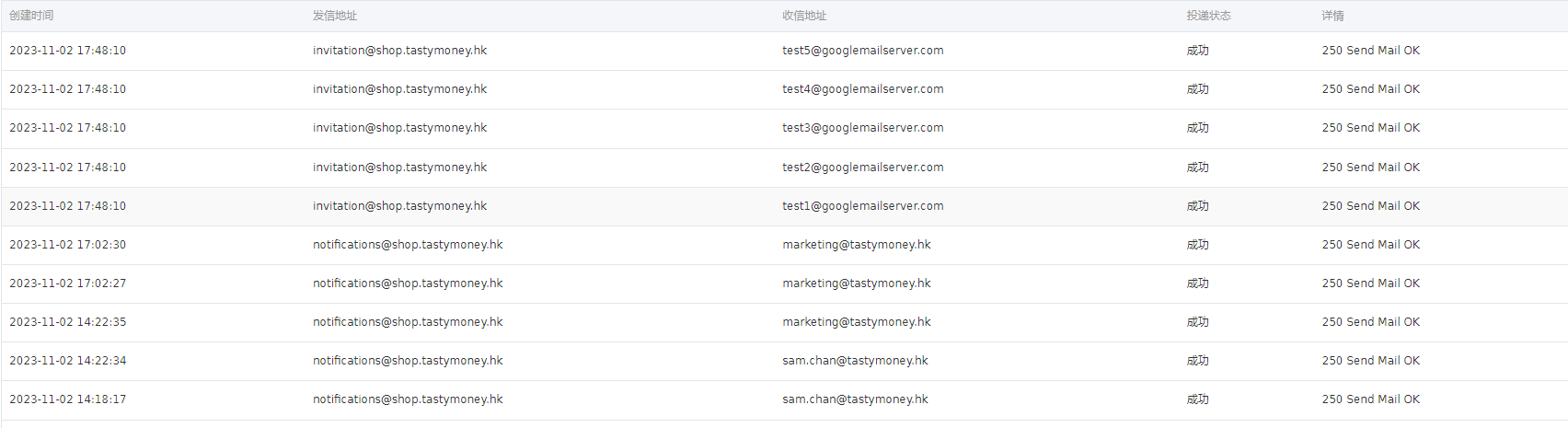Click the 14:18:17 row's sam.chan@tastymoney.hk recipient
1568x428 pixels.
coord(855,399)
